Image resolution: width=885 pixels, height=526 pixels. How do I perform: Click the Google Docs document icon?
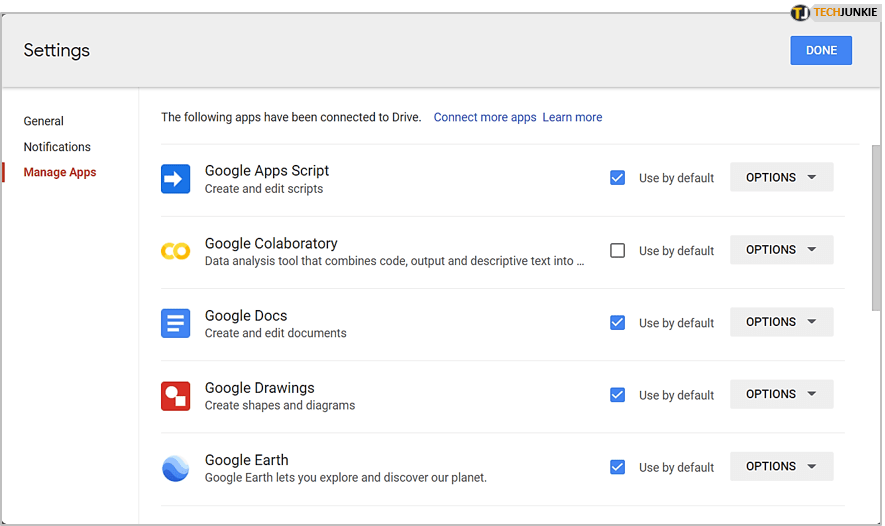pos(175,323)
